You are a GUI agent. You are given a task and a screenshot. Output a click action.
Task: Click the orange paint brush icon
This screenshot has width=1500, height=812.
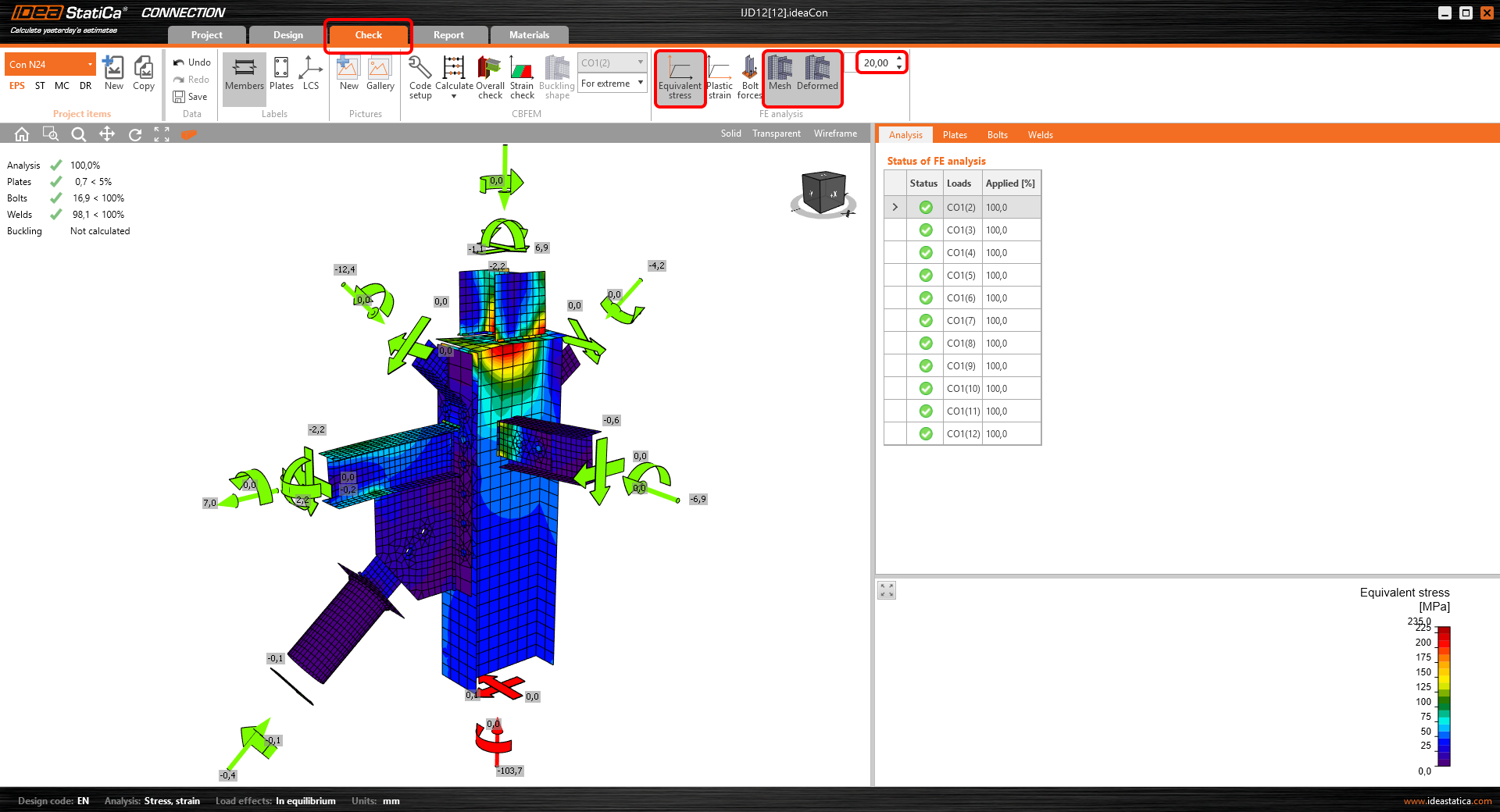(188, 134)
